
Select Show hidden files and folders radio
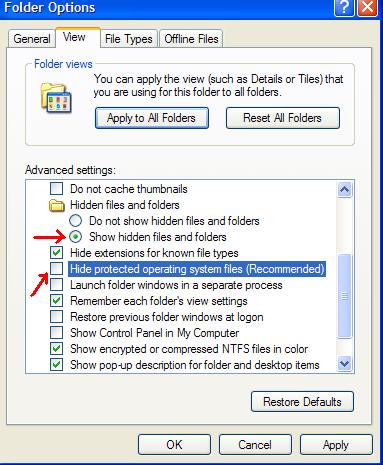point(76,237)
